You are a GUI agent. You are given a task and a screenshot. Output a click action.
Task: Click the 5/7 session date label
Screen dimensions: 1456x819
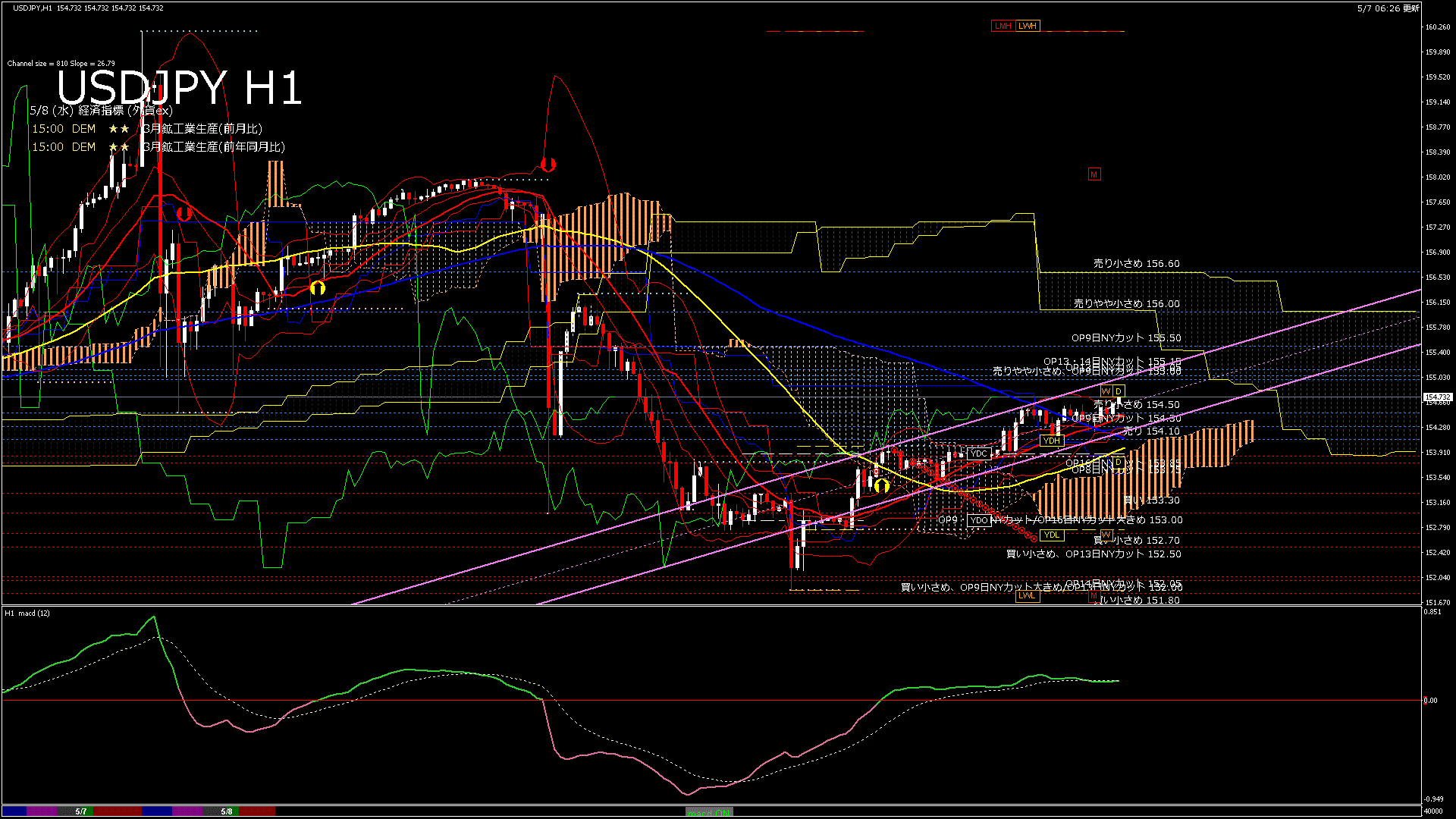(81, 811)
